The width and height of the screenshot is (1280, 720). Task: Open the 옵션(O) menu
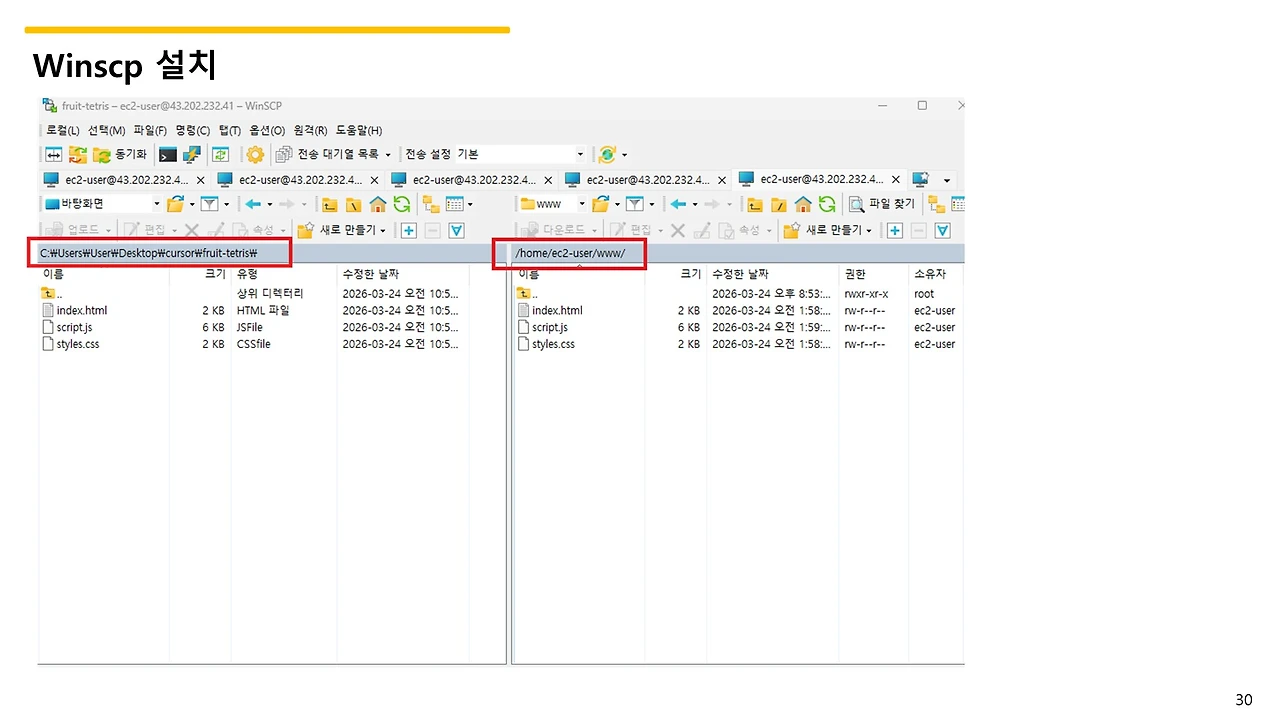tap(267, 131)
